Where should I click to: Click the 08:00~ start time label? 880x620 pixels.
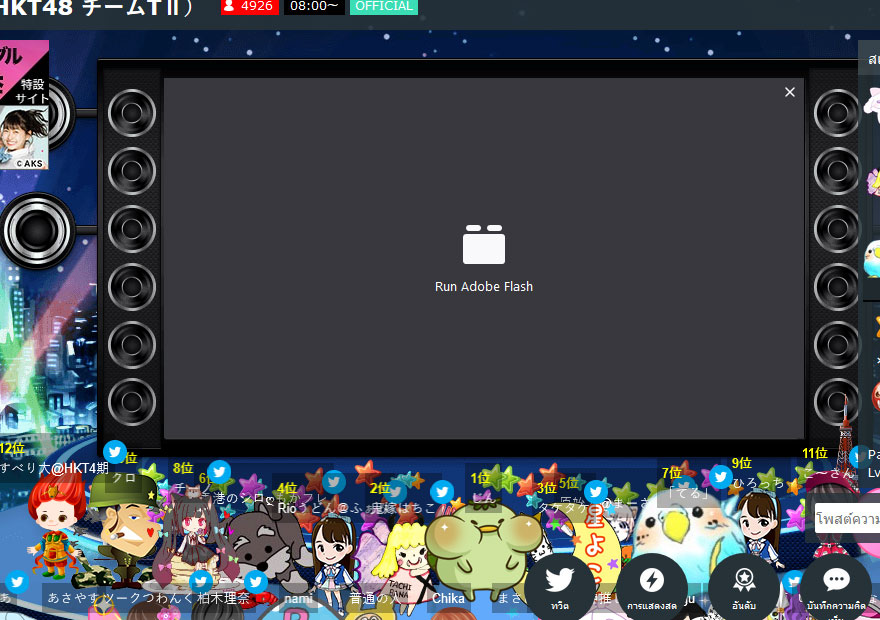pyautogui.click(x=314, y=6)
